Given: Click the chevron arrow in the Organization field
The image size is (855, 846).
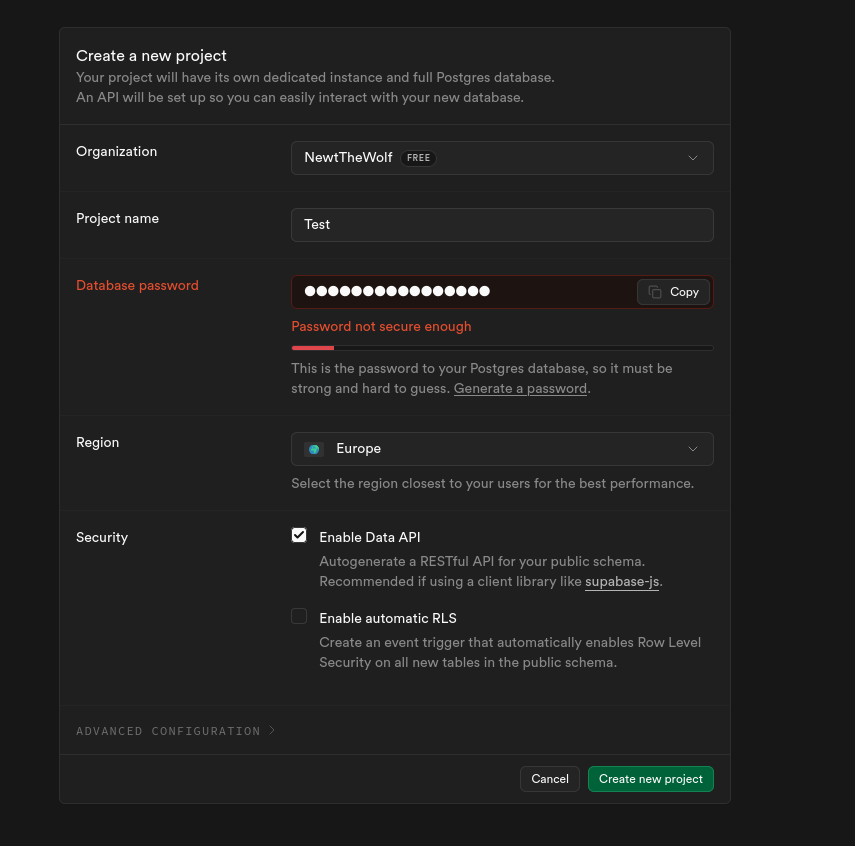Looking at the screenshot, I should pos(693,158).
